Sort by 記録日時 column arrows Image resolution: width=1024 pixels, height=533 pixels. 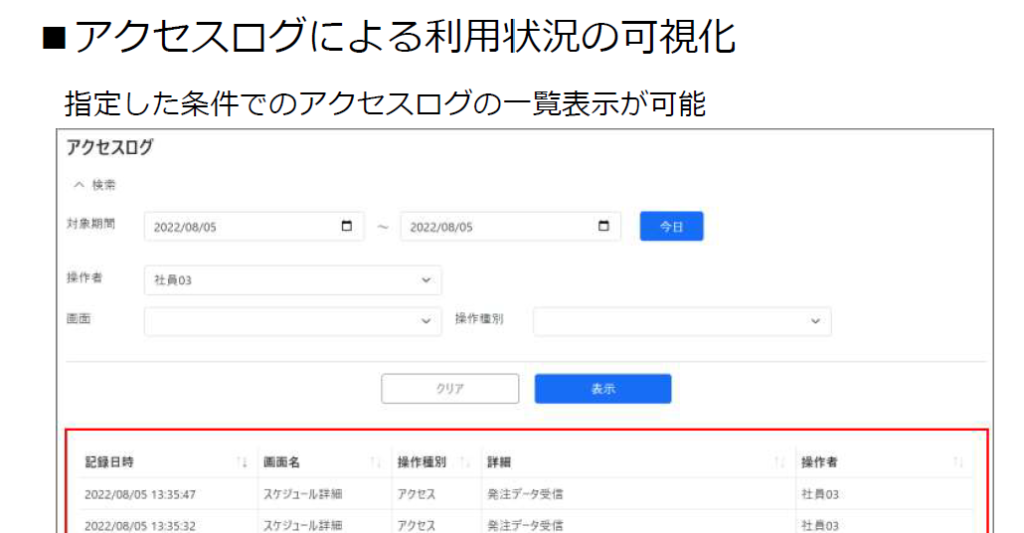(242, 462)
